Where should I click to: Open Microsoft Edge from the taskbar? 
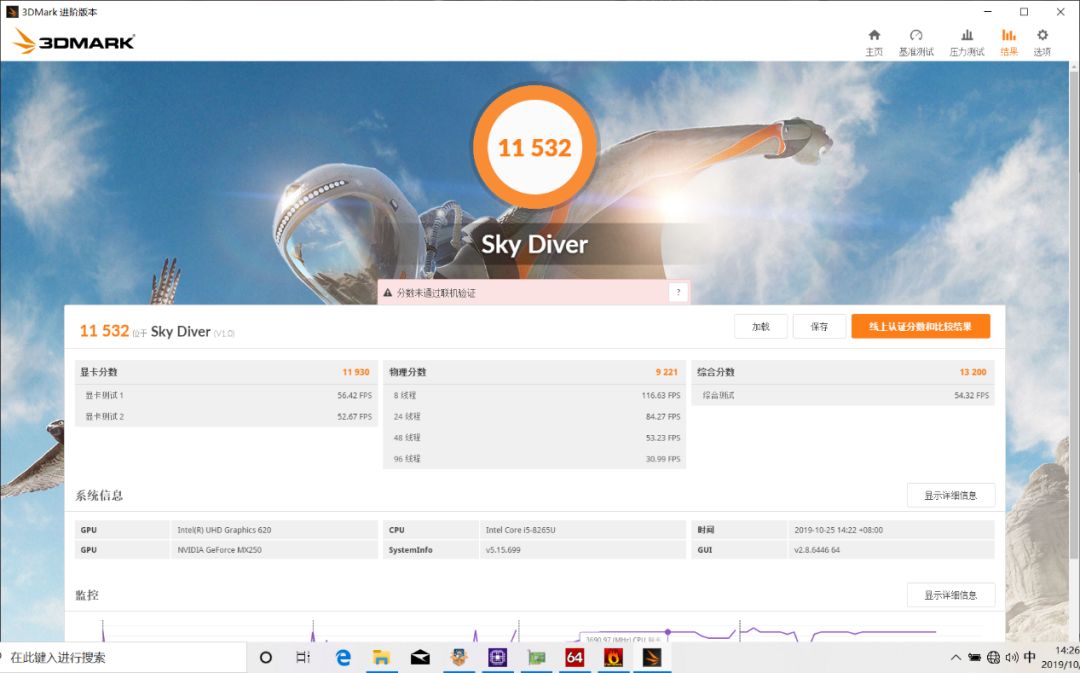click(x=343, y=657)
